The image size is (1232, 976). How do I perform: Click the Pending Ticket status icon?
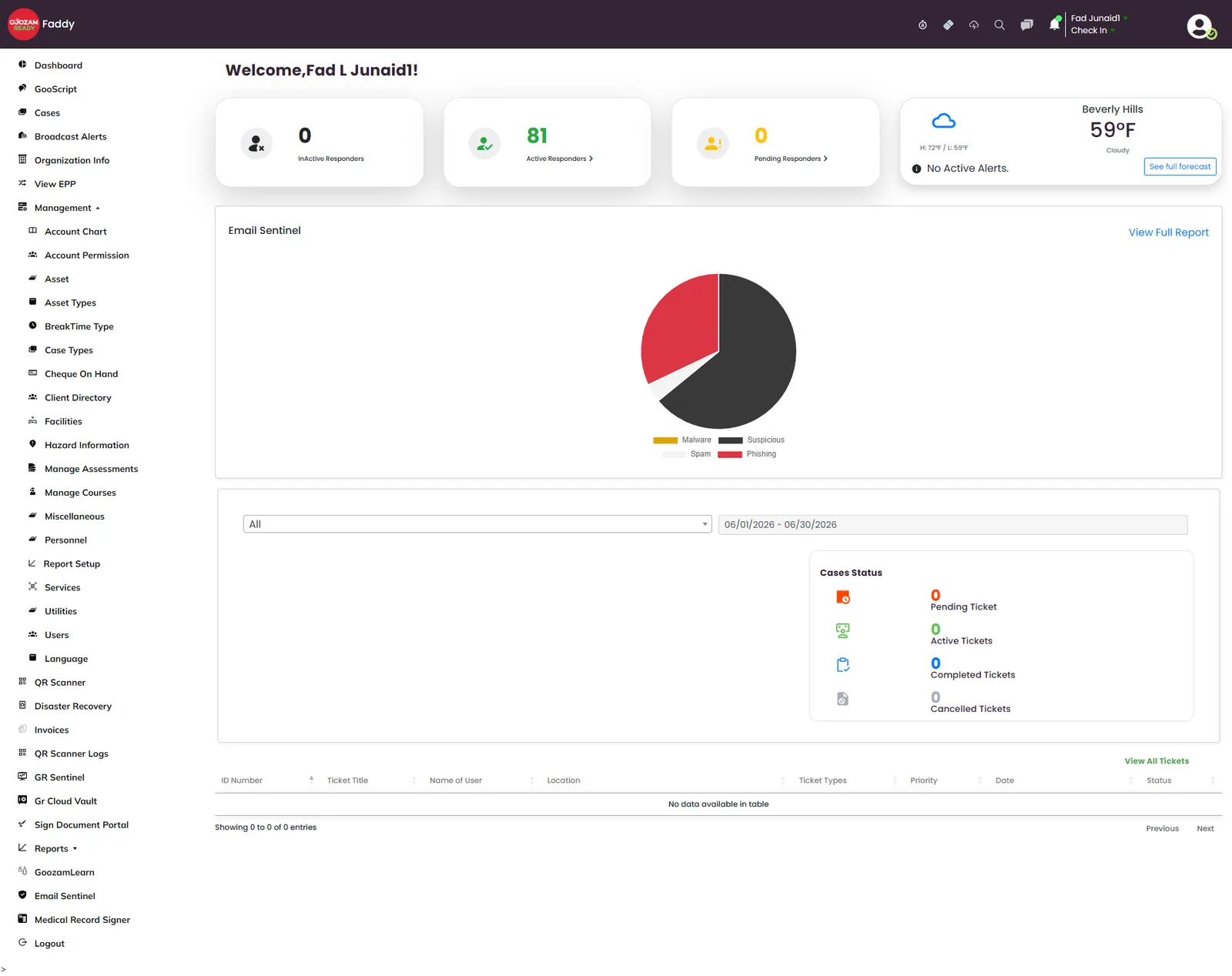(843, 597)
